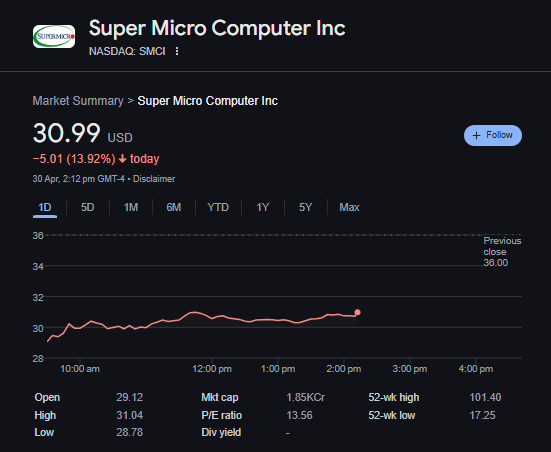This screenshot has height=452, width=551.
Task: Click the 52-wk low label
Action: point(392,415)
